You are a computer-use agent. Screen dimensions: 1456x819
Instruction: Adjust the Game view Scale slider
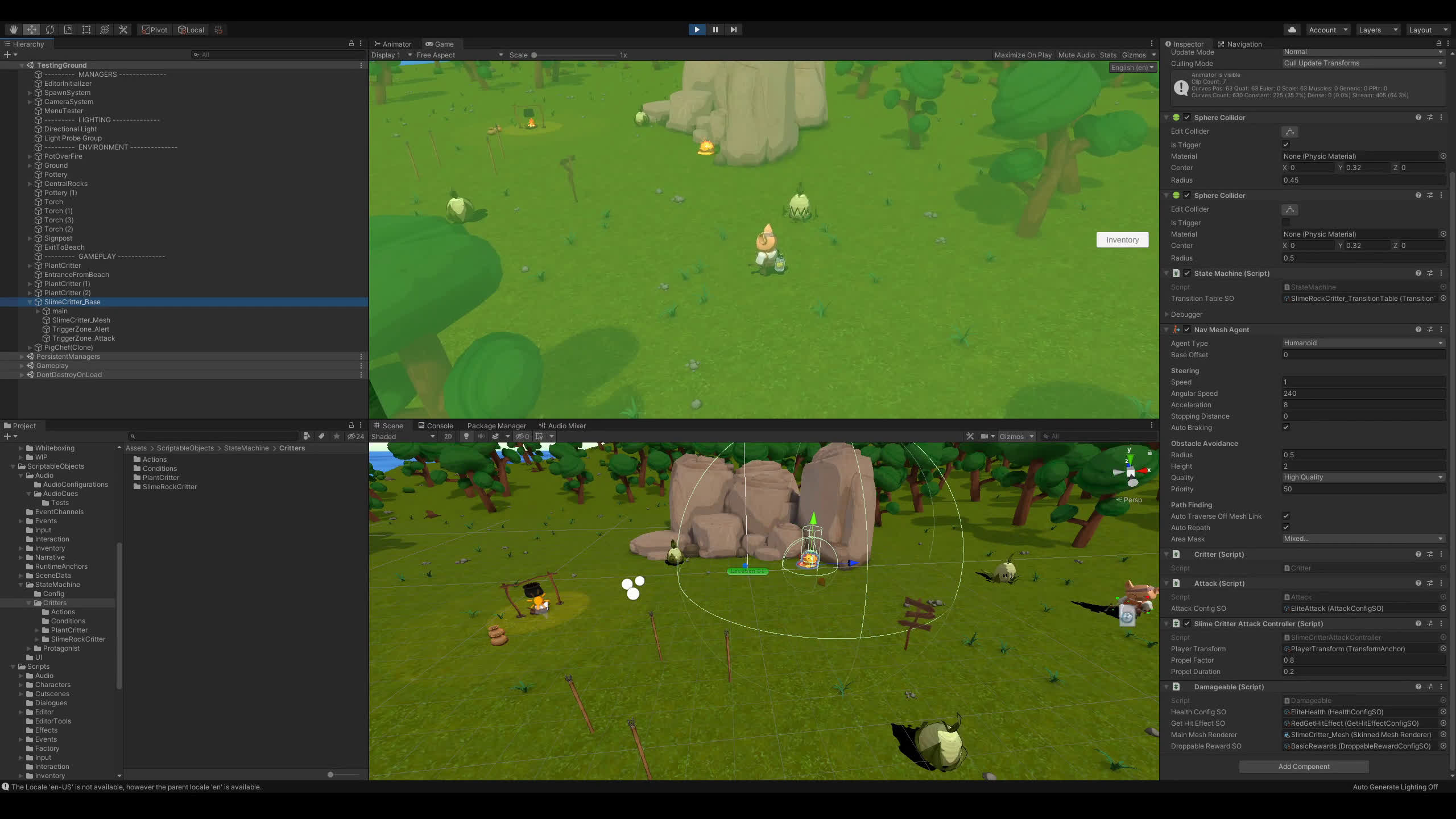tap(534, 55)
